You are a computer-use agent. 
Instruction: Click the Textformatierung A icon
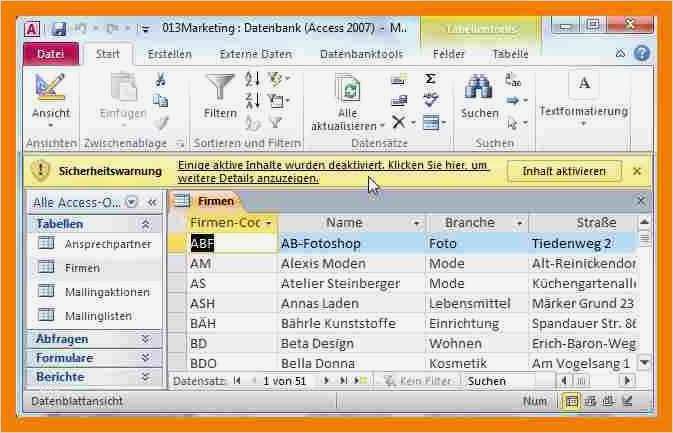click(x=584, y=84)
